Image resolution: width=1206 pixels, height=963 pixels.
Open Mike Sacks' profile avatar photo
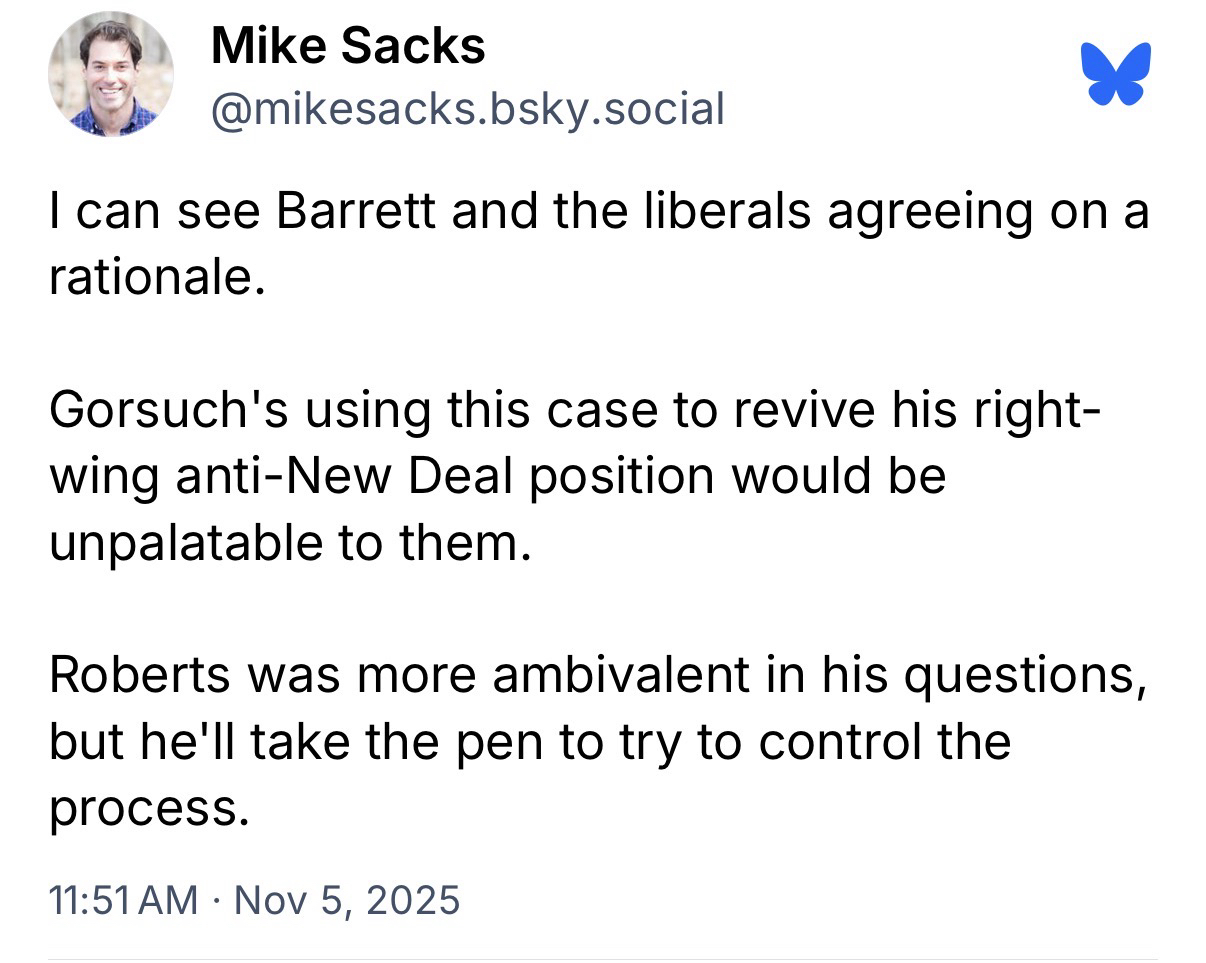coord(111,76)
